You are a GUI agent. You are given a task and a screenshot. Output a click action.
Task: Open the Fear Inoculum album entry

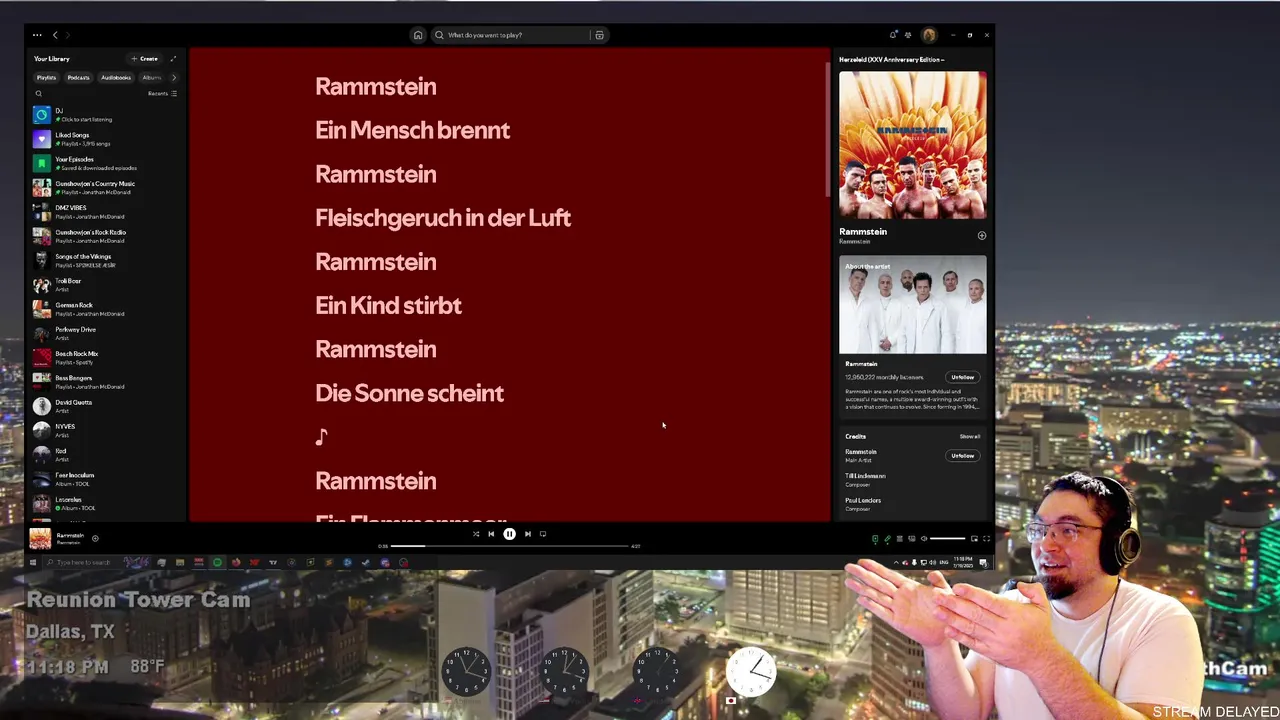(107, 479)
